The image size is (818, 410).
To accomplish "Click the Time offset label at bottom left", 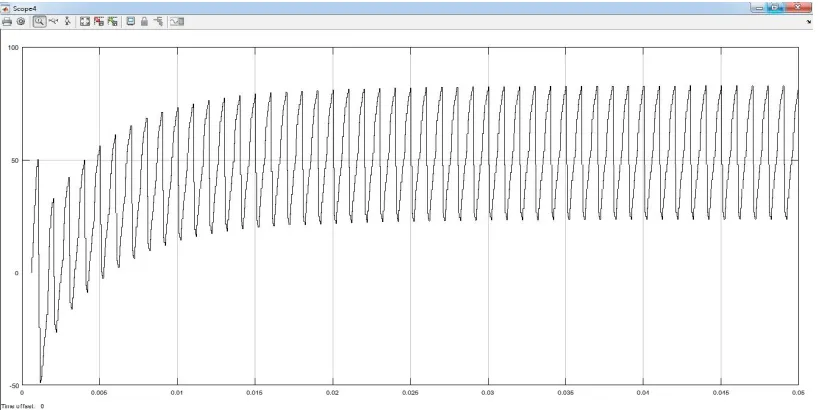I will (x=18, y=406).
